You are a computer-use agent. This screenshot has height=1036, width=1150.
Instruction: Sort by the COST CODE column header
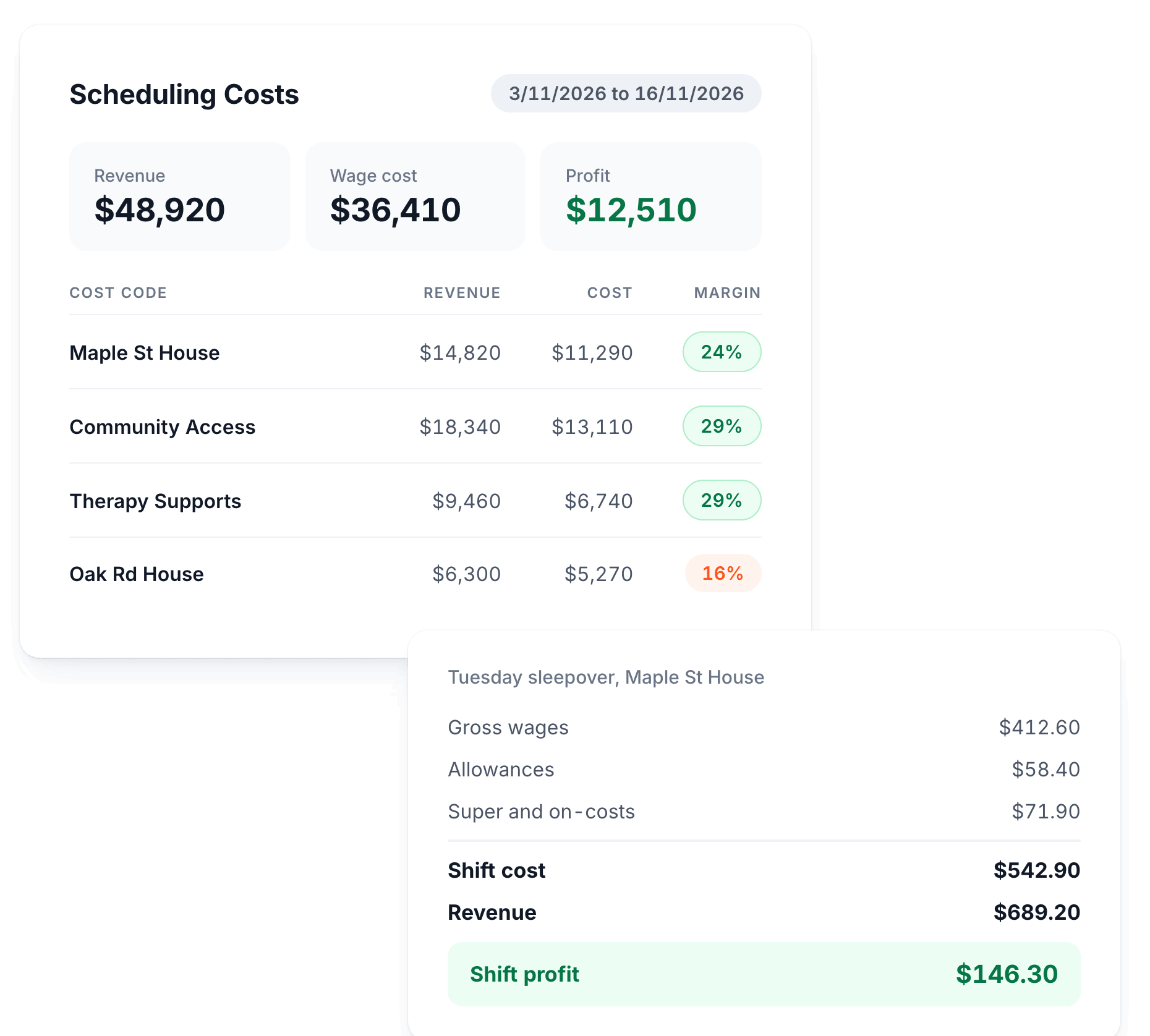[118, 293]
